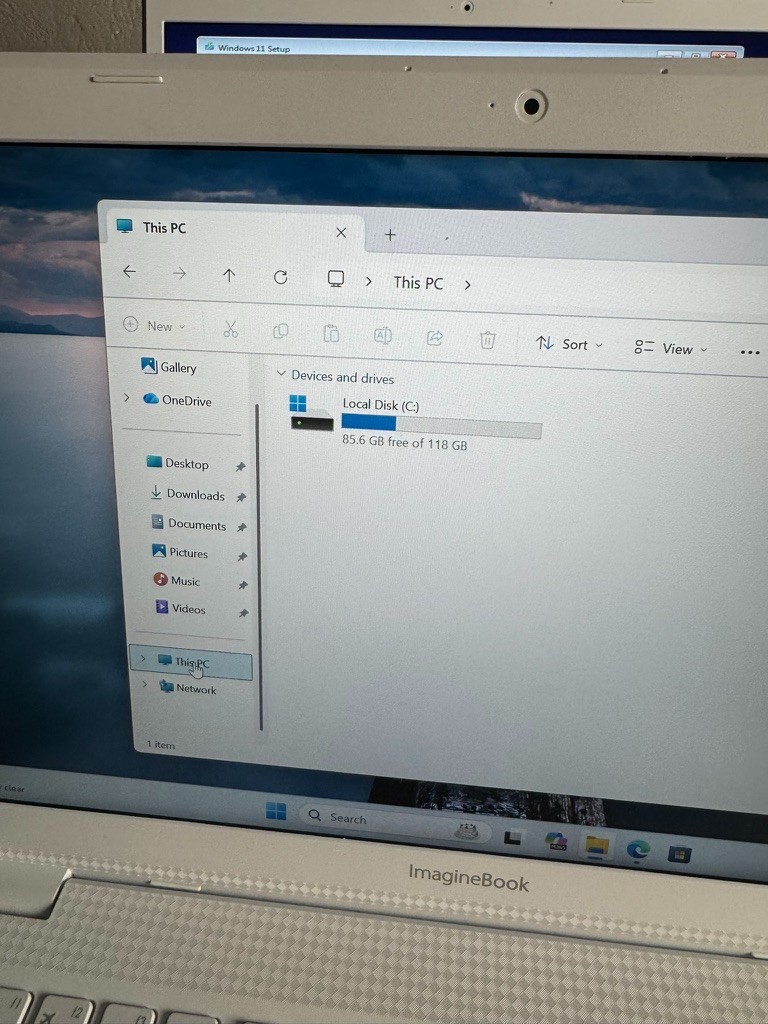
Task: Open the Local Disk (C:) drive icon
Action: [312, 413]
